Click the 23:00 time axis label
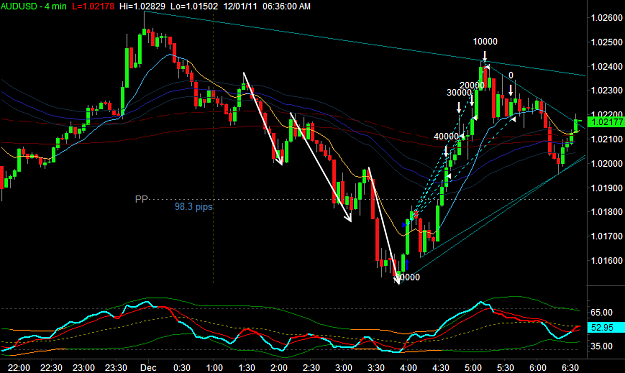Image resolution: width=625 pixels, height=373 pixels. (83, 367)
